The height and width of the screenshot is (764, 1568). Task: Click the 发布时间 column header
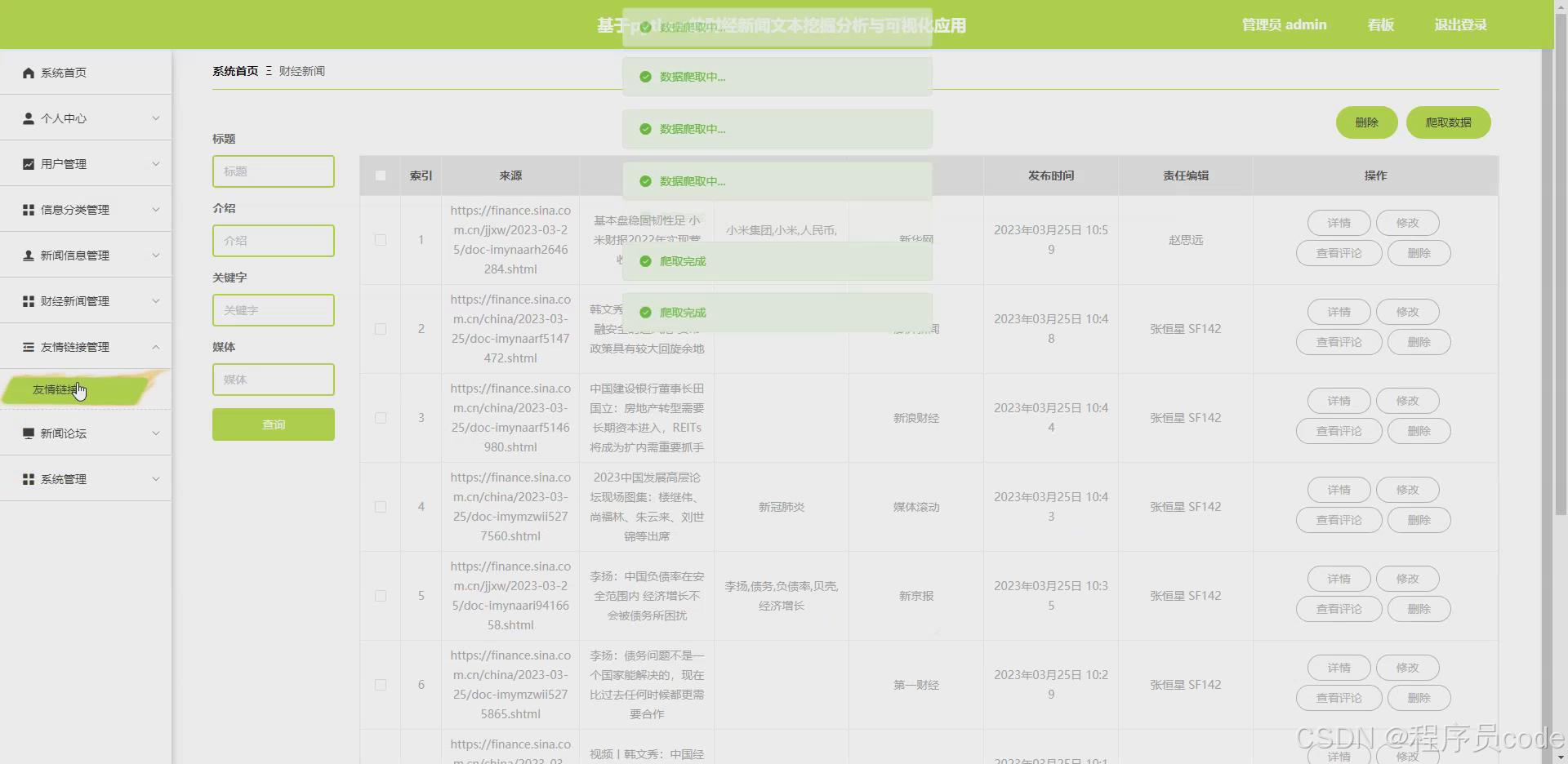pyautogui.click(x=1051, y=175)
